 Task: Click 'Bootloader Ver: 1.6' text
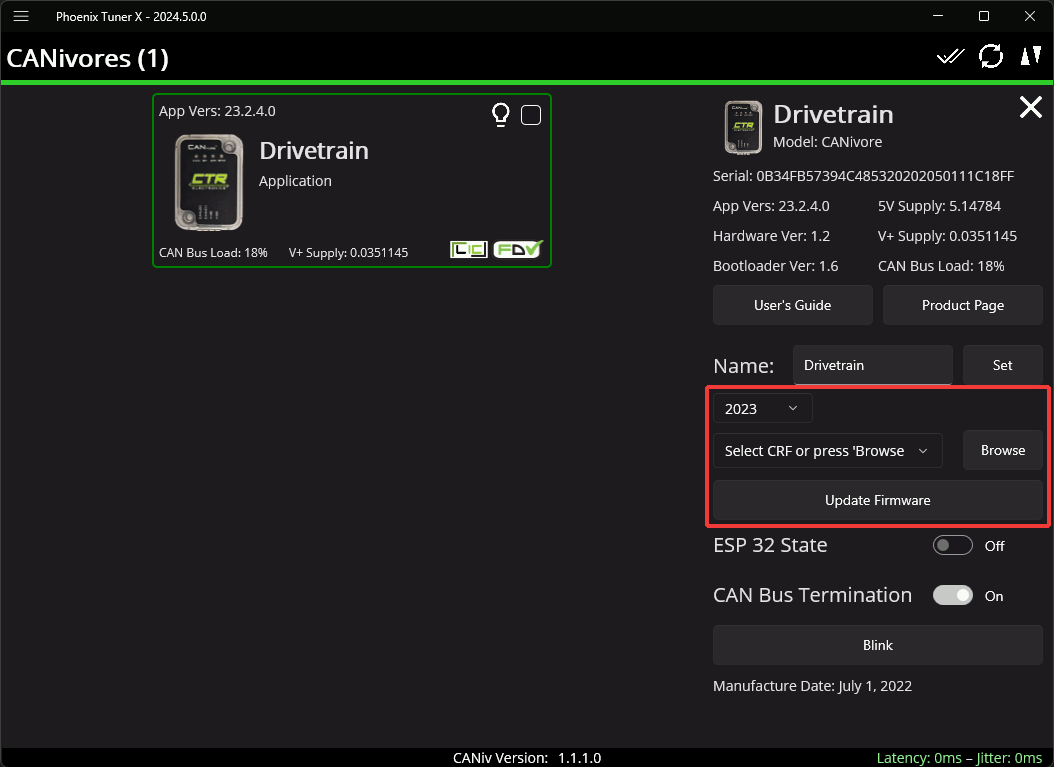coord(775,266)
